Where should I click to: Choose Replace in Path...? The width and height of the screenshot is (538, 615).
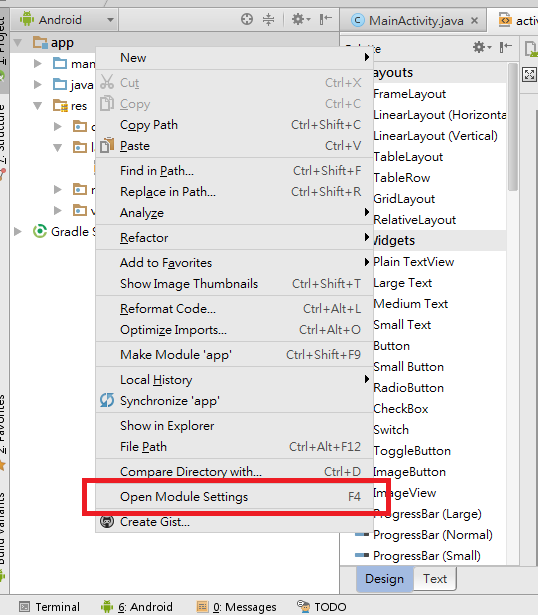click(234, 192)
